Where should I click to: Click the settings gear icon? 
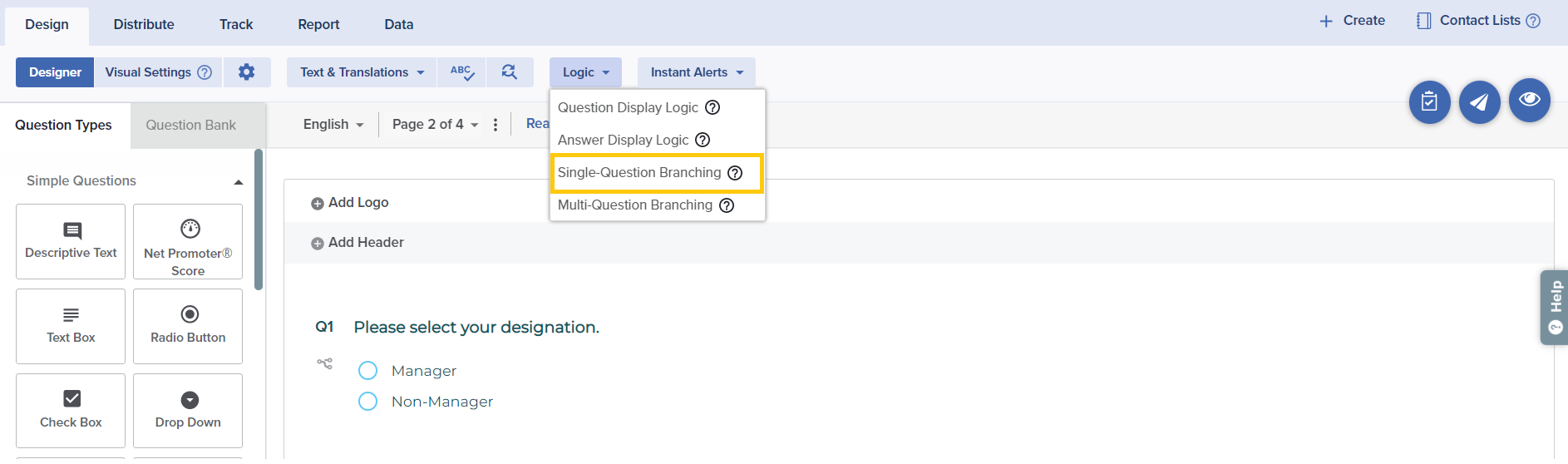point(246,72)
